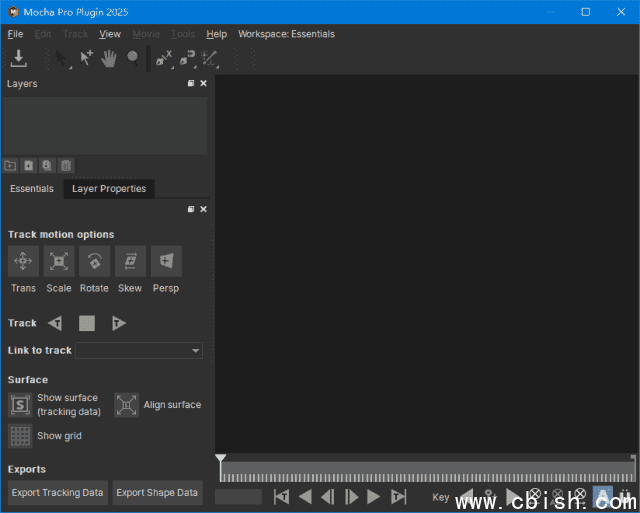This screenshot has height=513, width=640.
Task: Choose the Pan hand tool
Action: pyautogui.click(x=109, y=58)
